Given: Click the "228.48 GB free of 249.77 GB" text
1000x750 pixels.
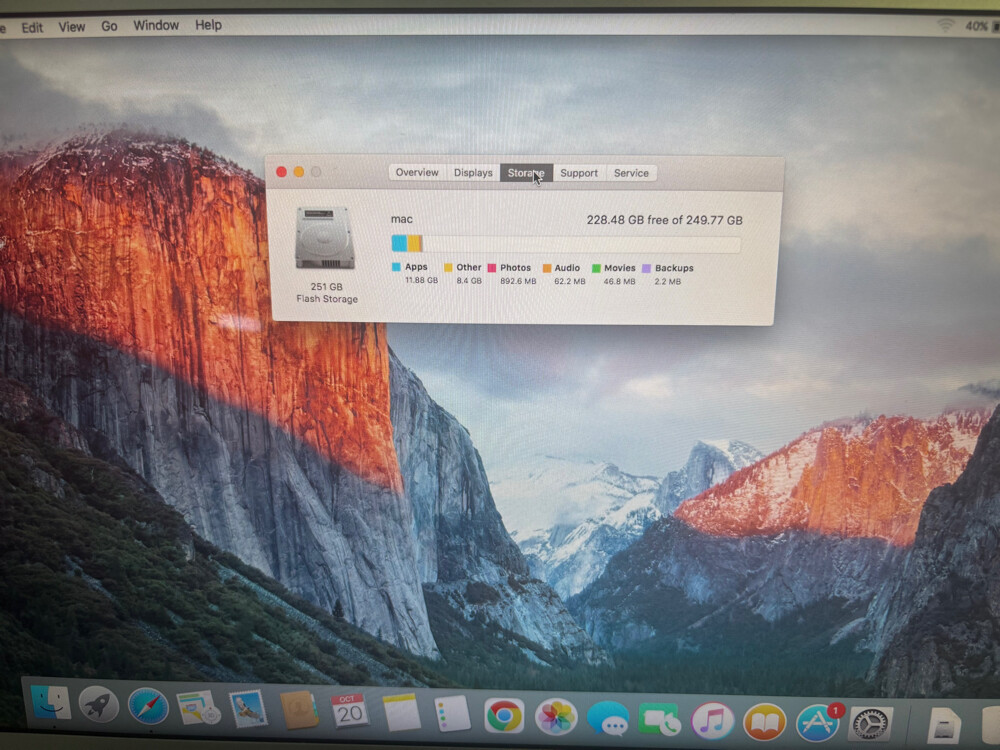Looking at the screenshot, I should (665, 220).
